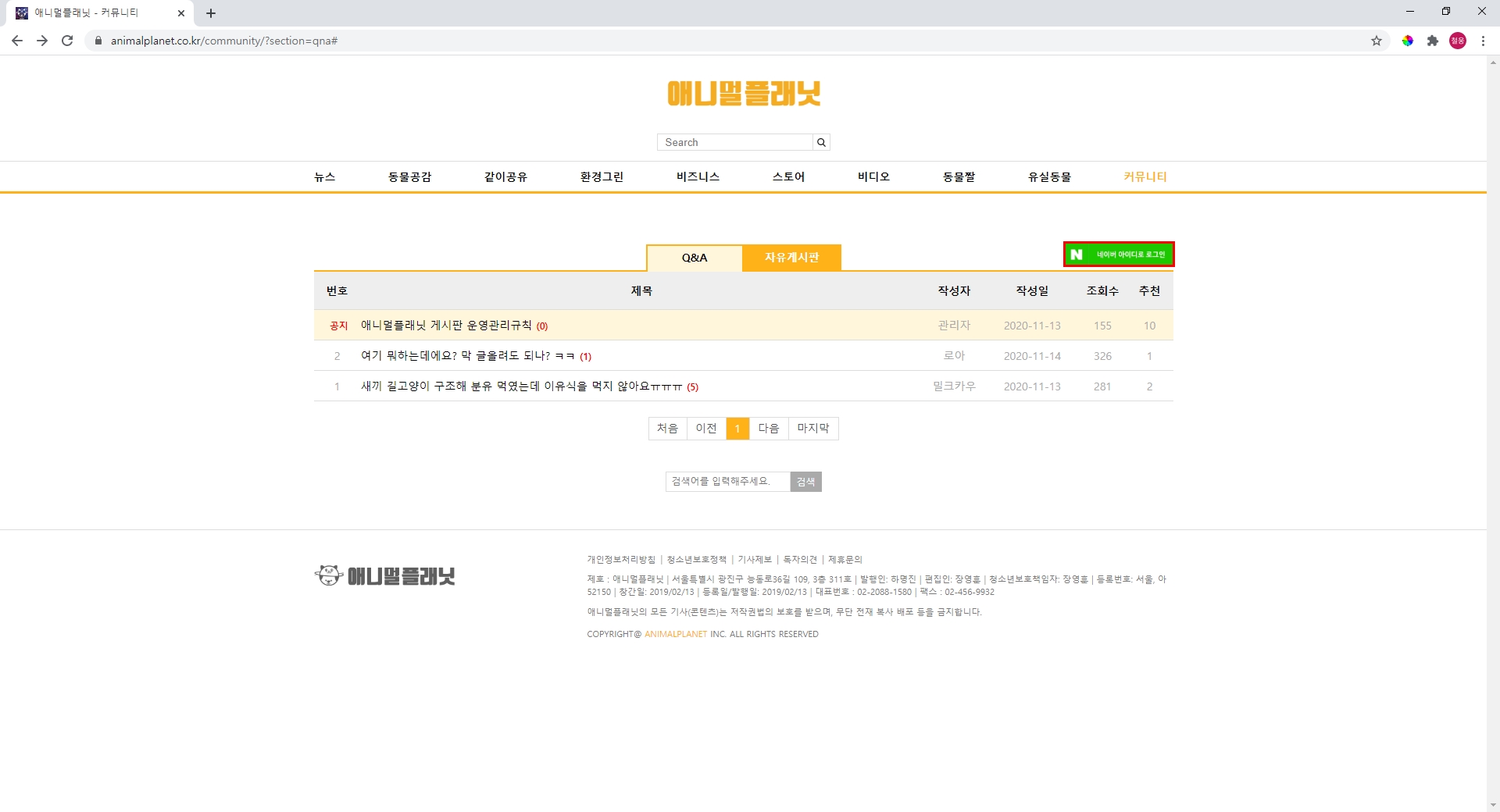
Task: Open the 뉴스 menu item
Action: [325, 177]
